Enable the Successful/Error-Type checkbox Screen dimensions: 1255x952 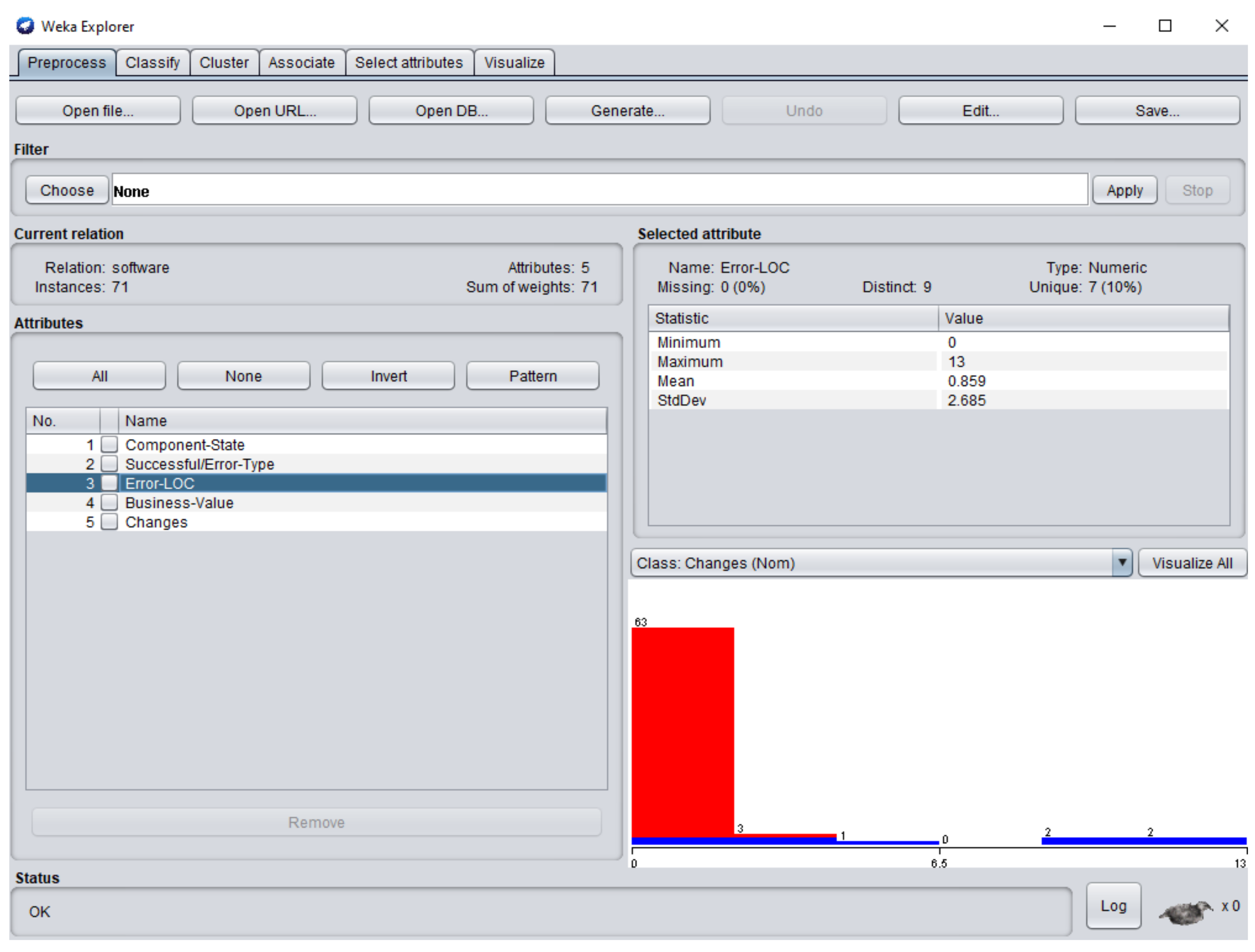pyautogui.click(x=109, y=464)
